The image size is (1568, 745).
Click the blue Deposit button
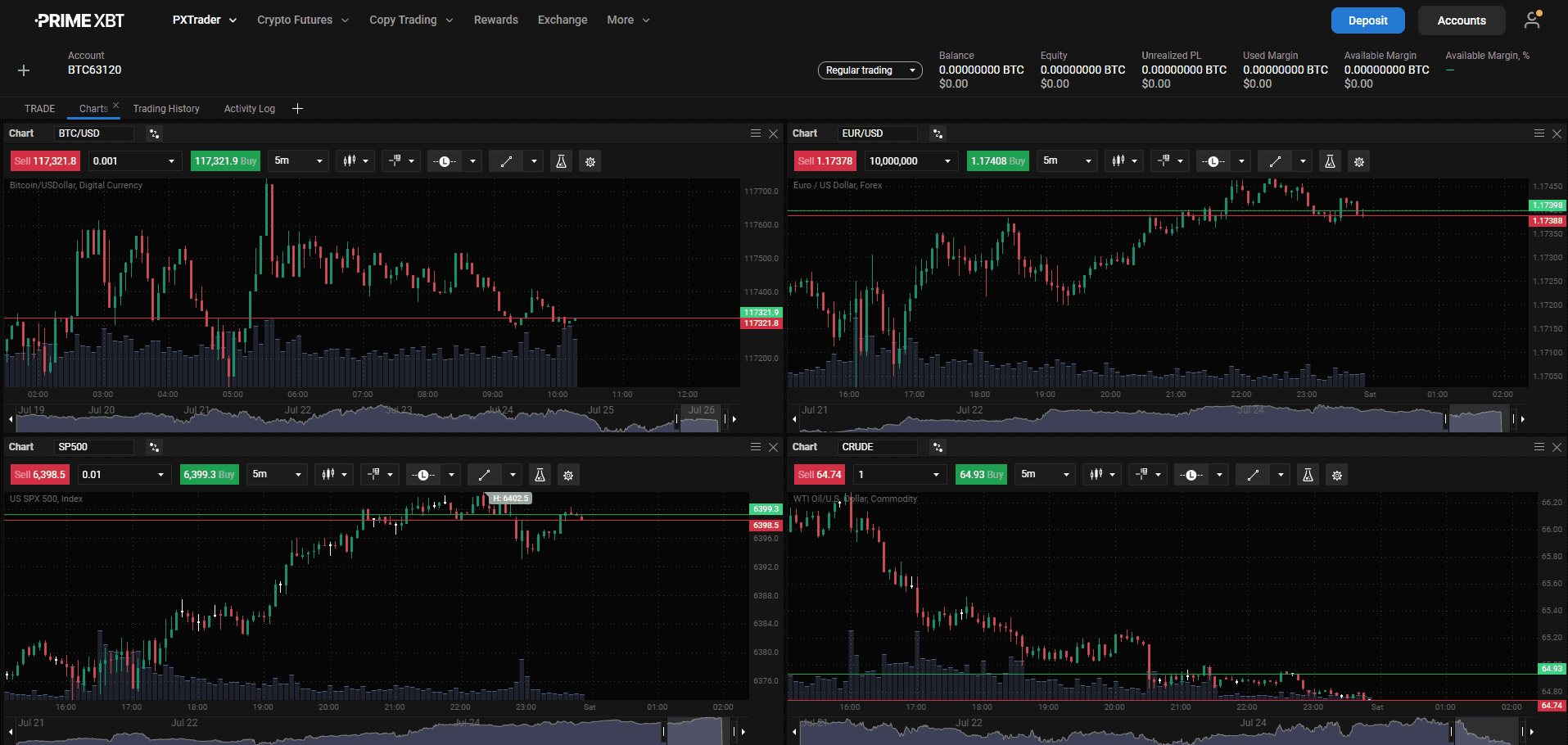coord(1367,20)
